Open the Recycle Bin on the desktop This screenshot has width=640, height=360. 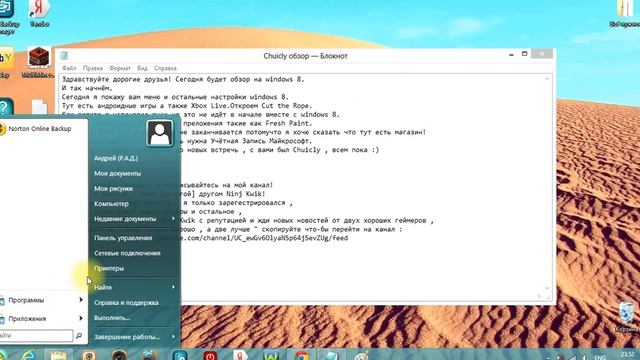(627, 316)
